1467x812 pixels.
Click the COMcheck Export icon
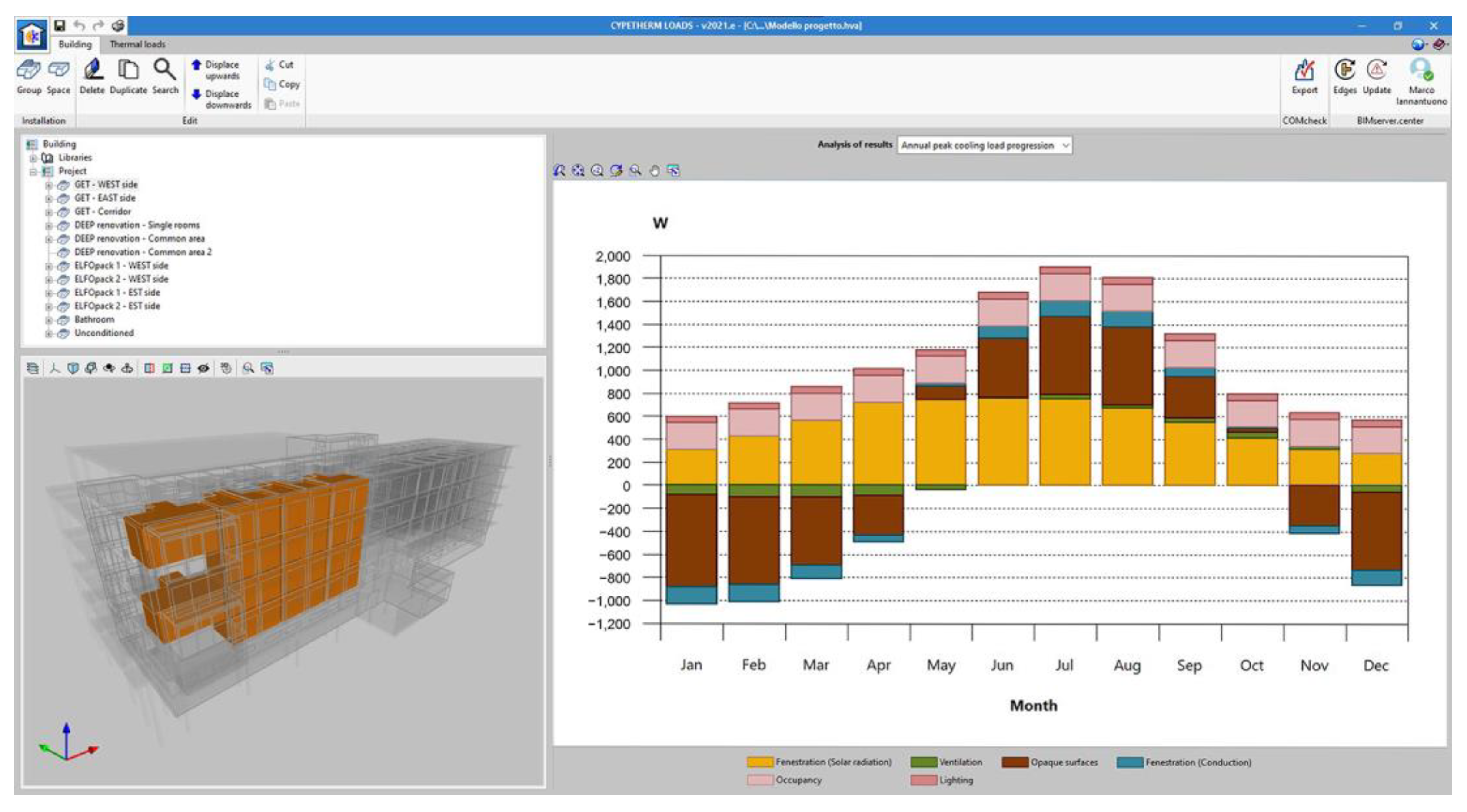coord(1304,72)
